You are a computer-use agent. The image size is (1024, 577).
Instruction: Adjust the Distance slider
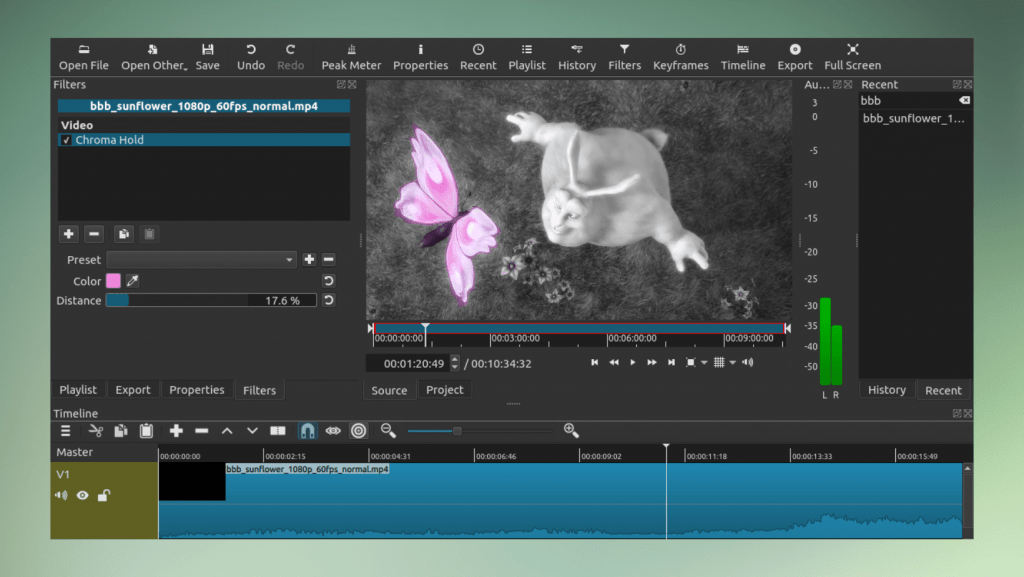coord(211,300)
